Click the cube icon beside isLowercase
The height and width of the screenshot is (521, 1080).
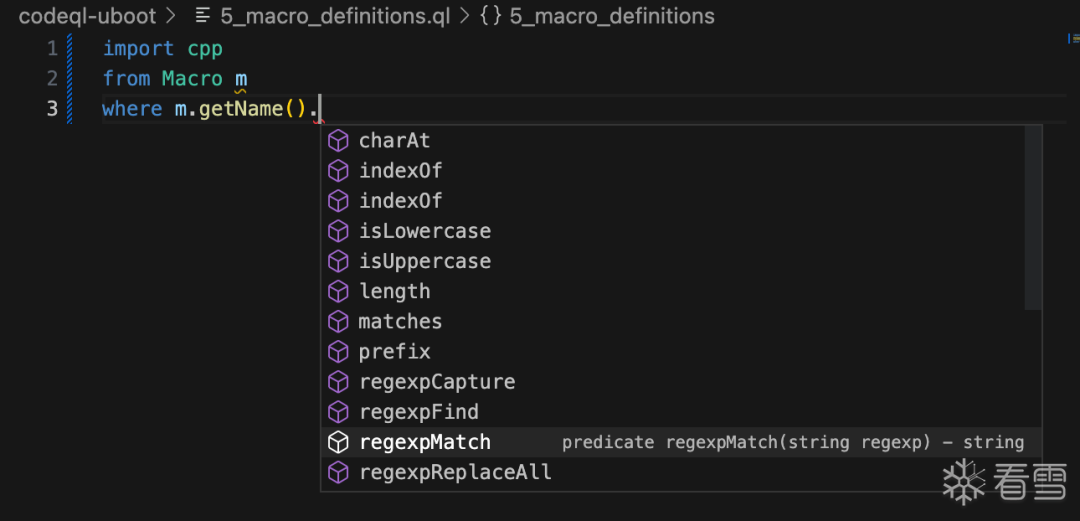click(338, 231)
